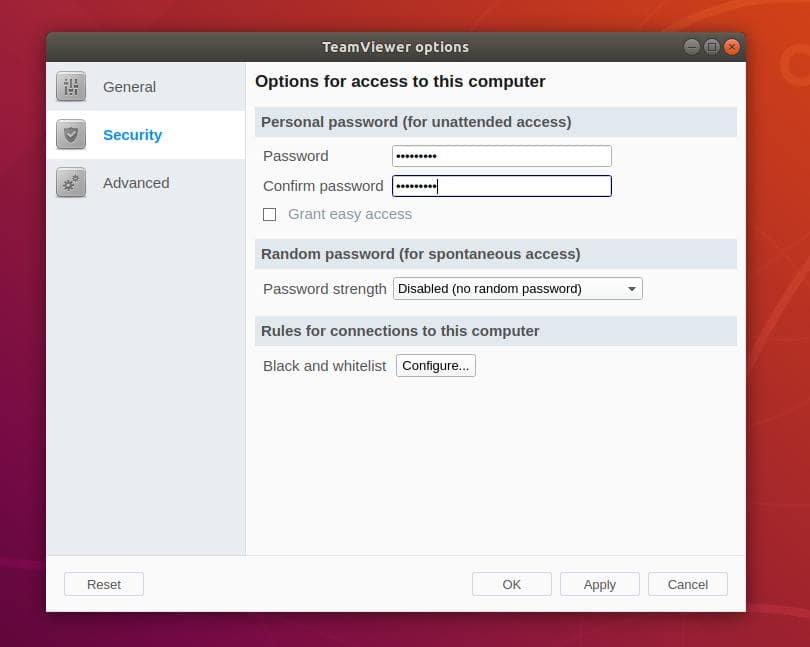The height and width of the screenshot is (647, 810).
Task: Close the TeamViewer options window
Action: pyautogui.click(x=731, y=47)
